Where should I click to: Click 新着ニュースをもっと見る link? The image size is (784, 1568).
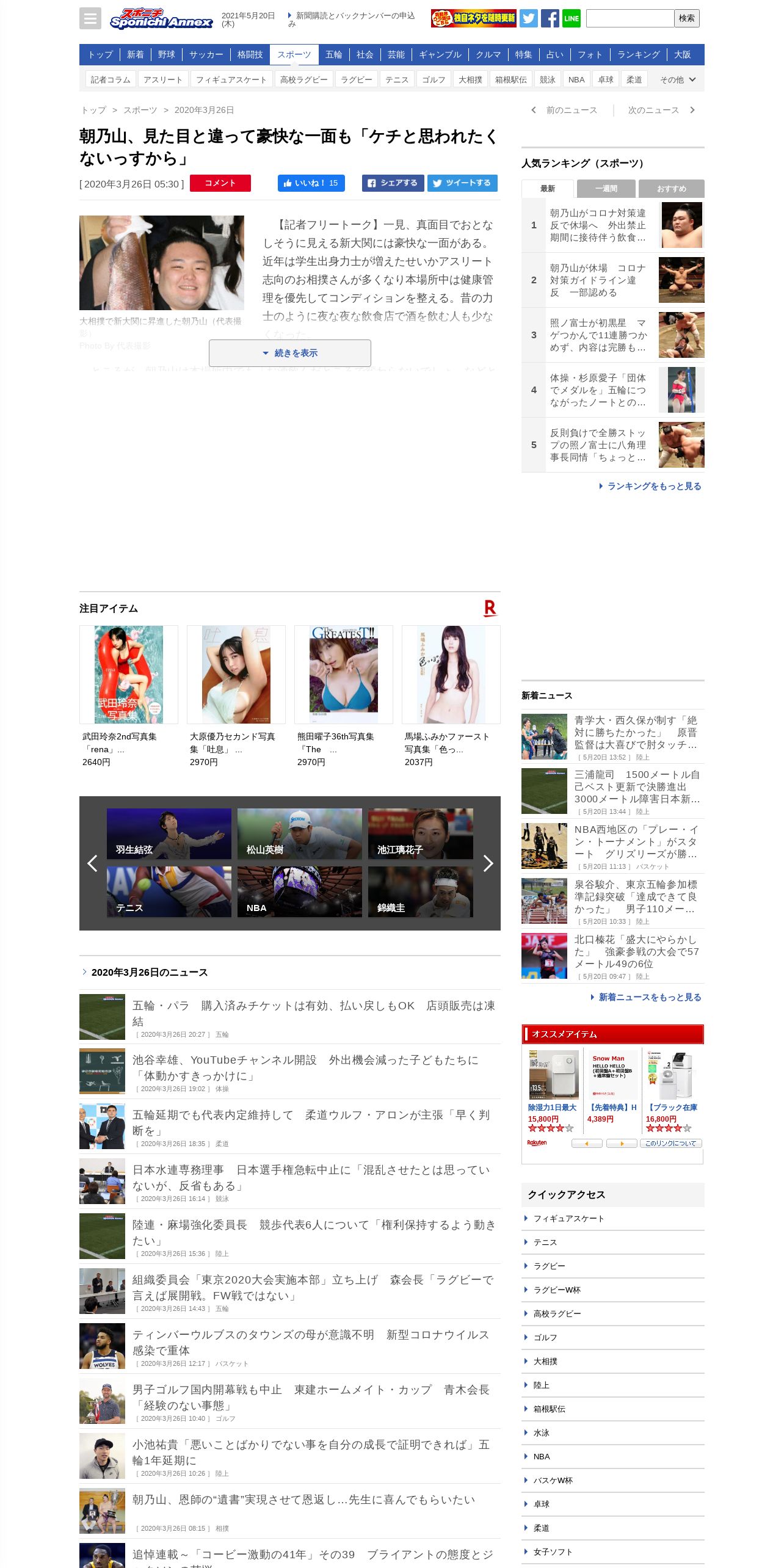tap(646, 997)
